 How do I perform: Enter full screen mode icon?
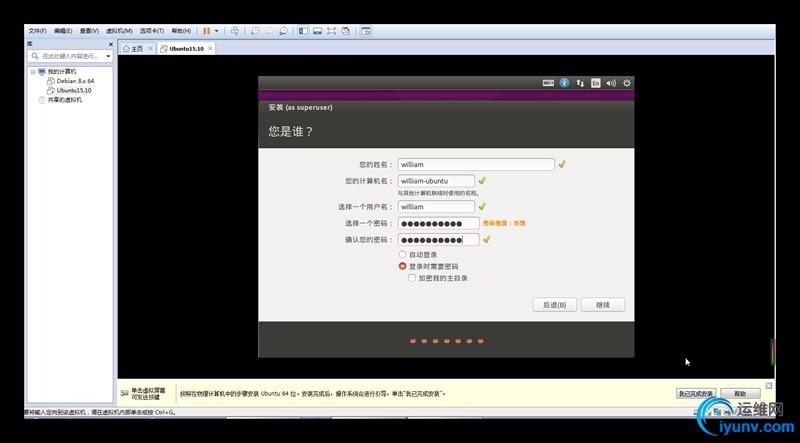[x=332, y=31]
